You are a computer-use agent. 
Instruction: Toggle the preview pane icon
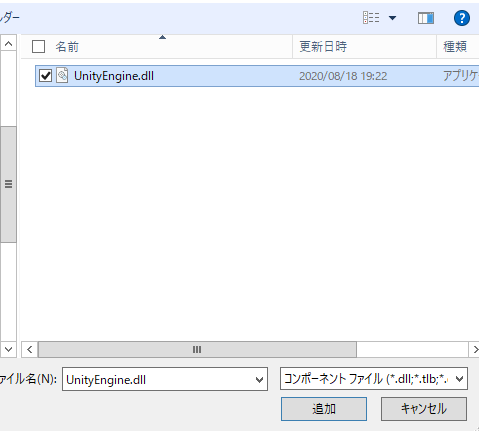coord(426,18)
